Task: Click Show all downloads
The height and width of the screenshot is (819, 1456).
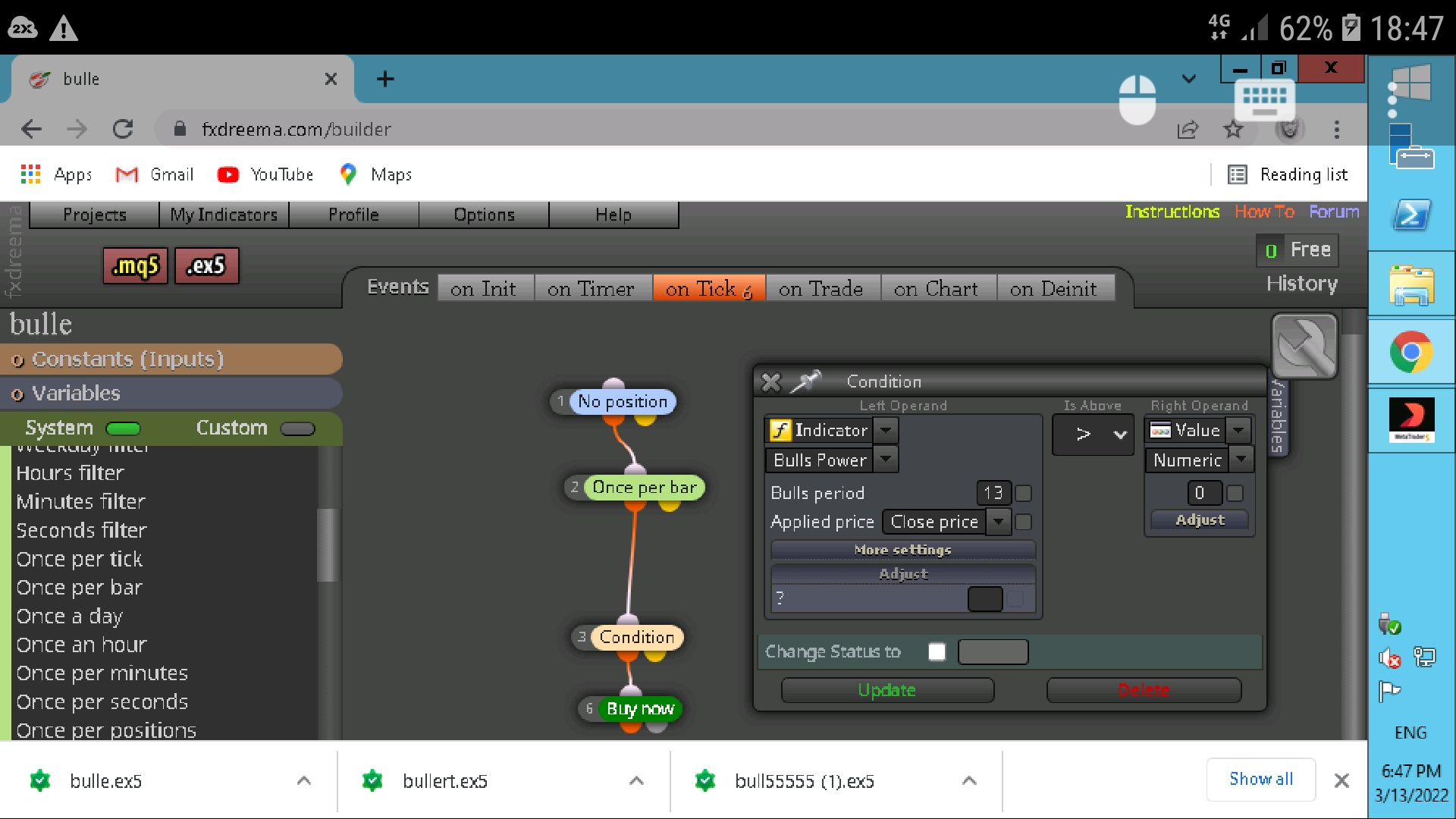Action: point(1261,780)
